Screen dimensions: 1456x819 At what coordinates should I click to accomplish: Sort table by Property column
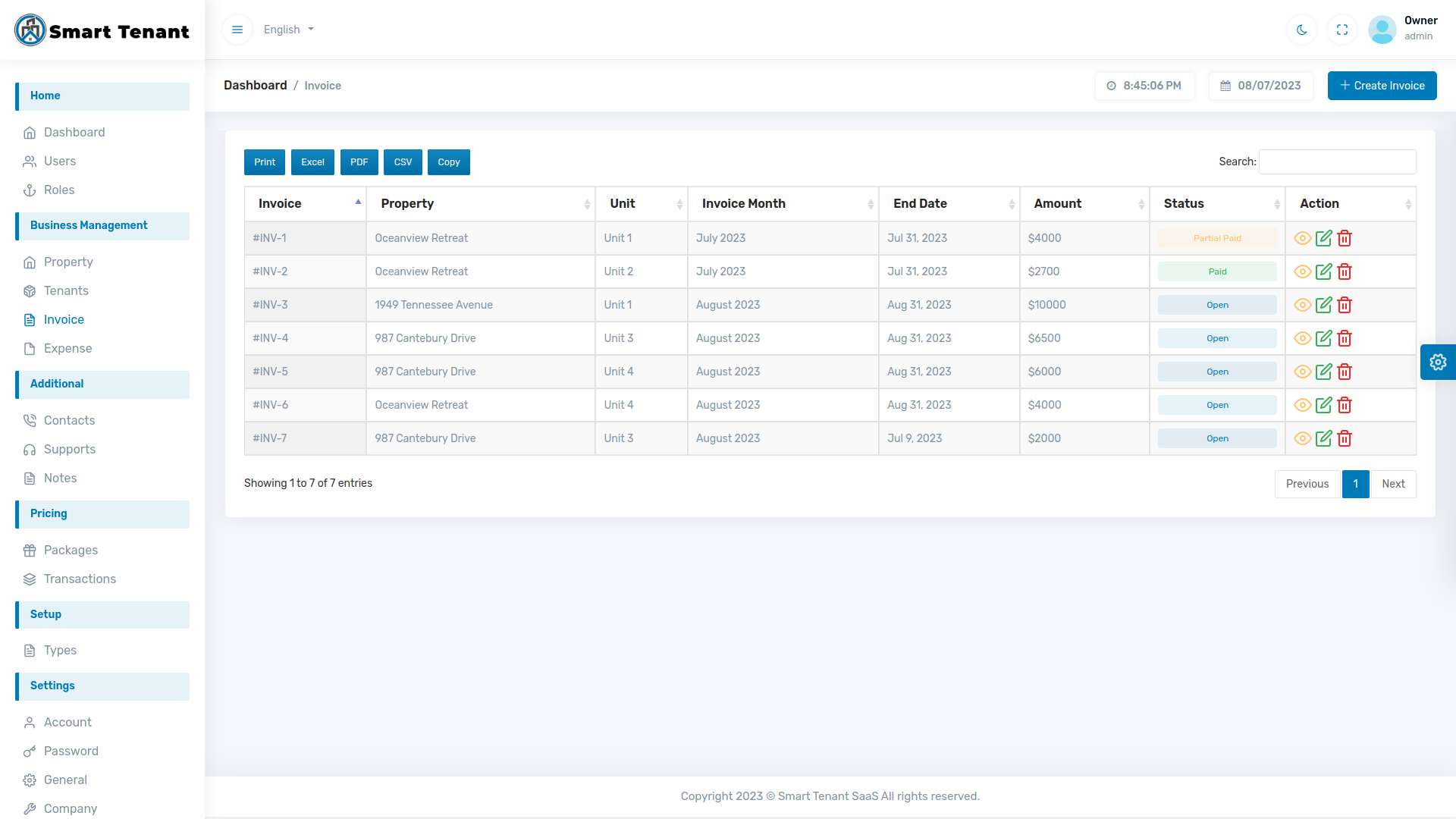point(480,203)
